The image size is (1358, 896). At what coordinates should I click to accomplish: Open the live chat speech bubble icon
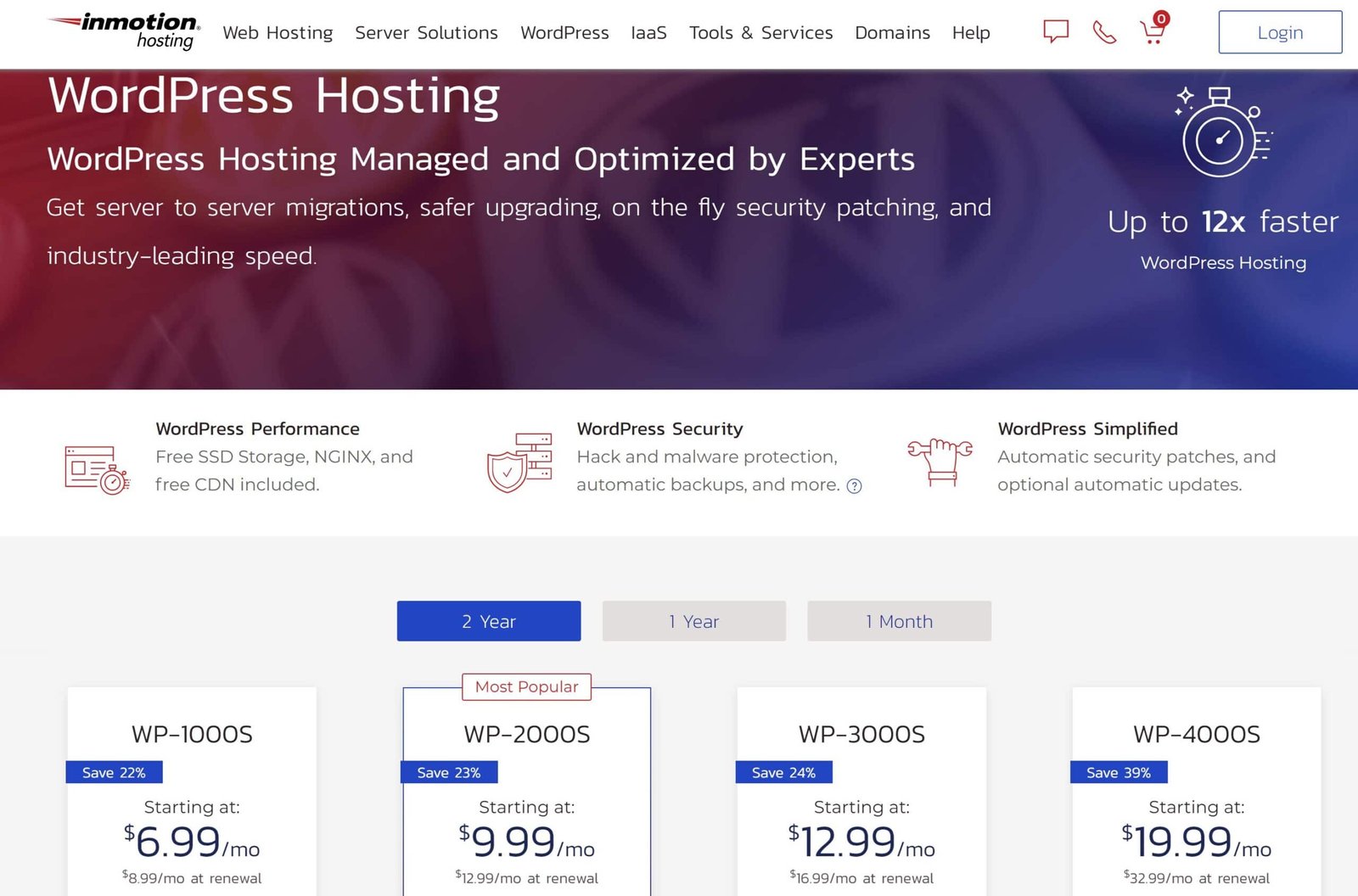(1055, 31)
